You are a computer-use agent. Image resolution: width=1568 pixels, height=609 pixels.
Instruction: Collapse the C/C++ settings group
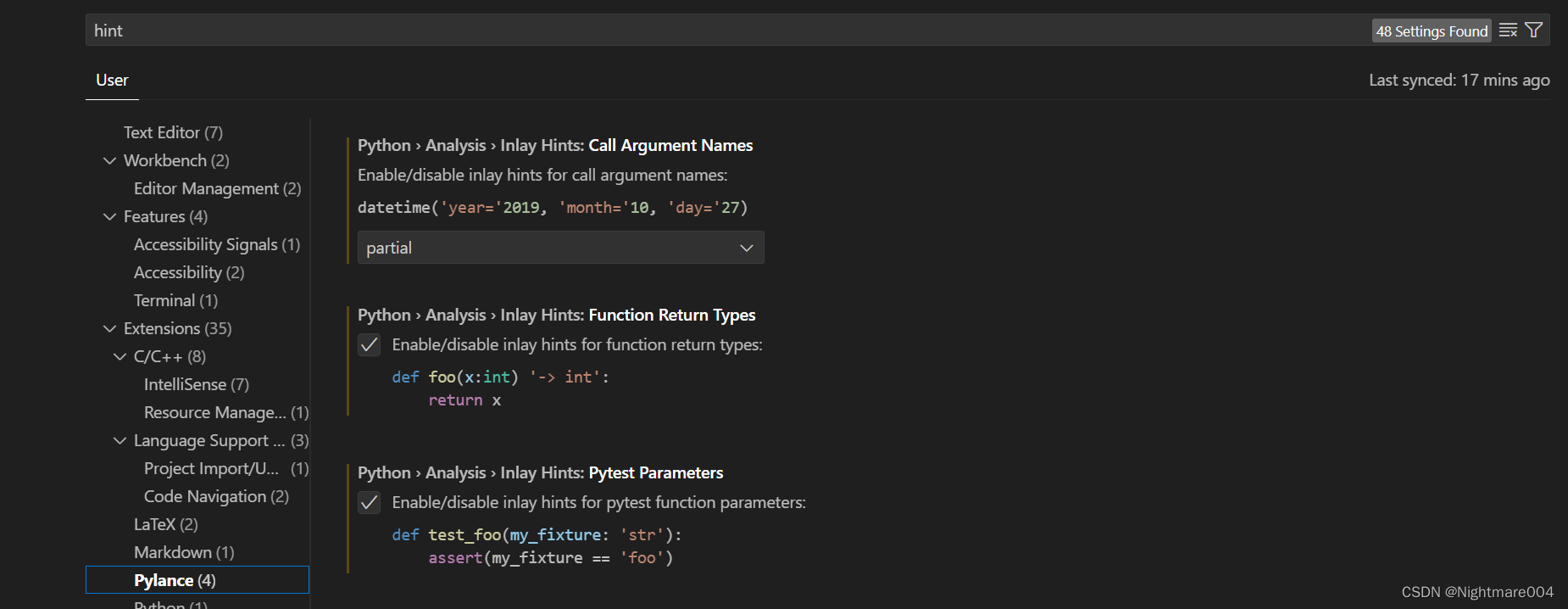click(120, 356)
